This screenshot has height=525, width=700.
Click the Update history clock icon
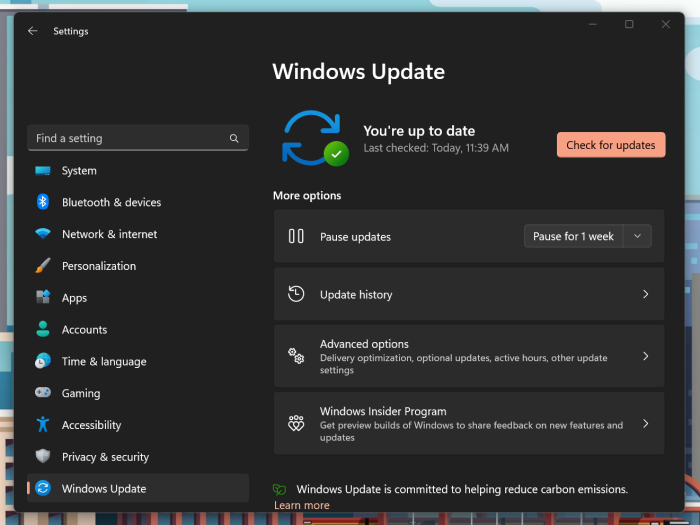pos(296,294)
